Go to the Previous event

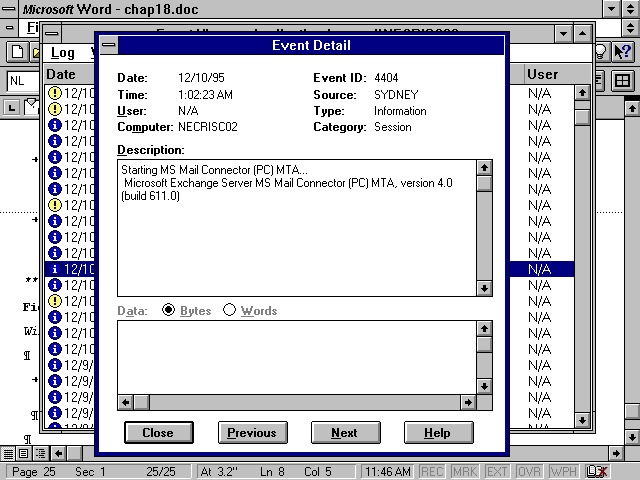click(252, 432)
